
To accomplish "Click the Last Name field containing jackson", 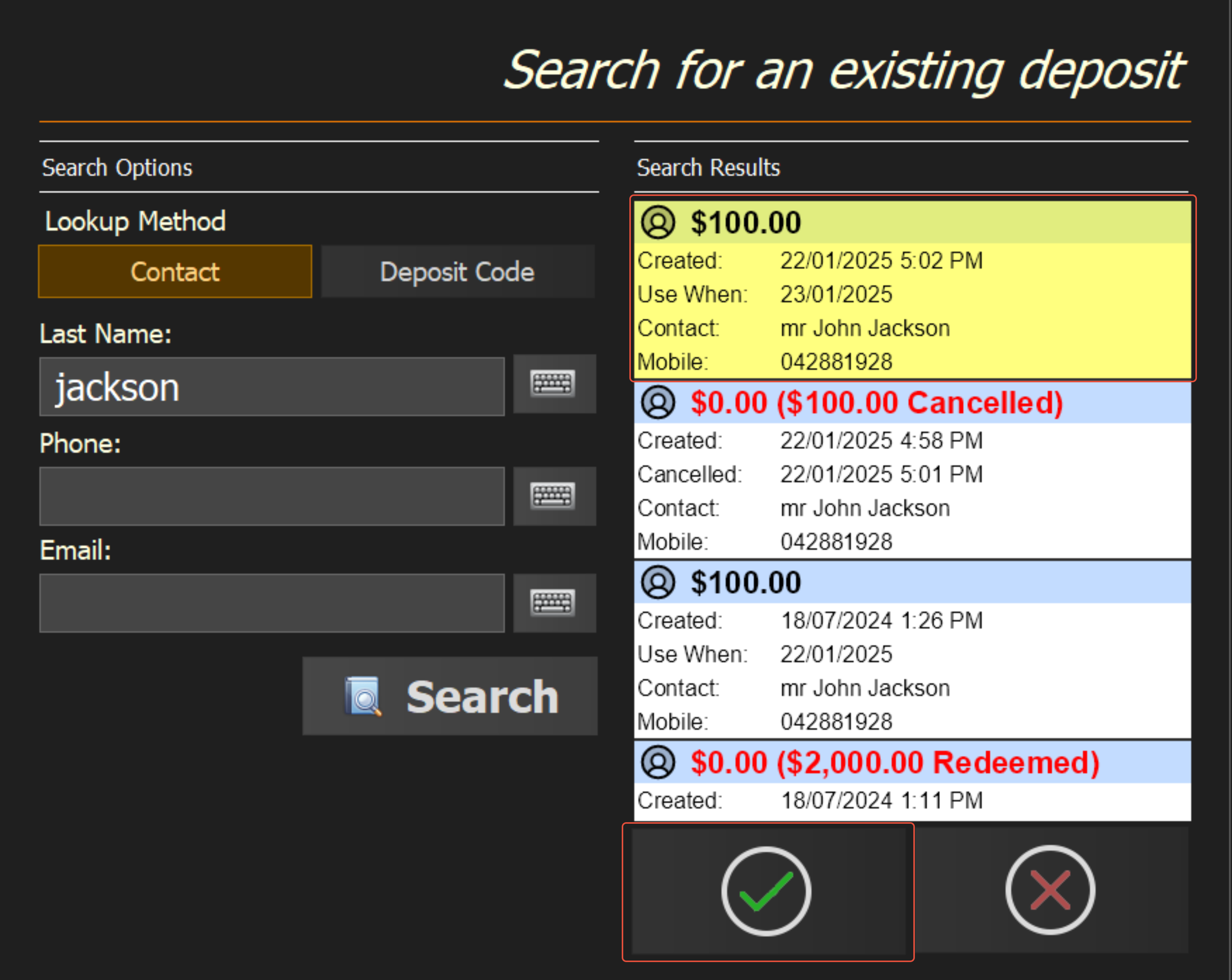I will coord(272,387).
